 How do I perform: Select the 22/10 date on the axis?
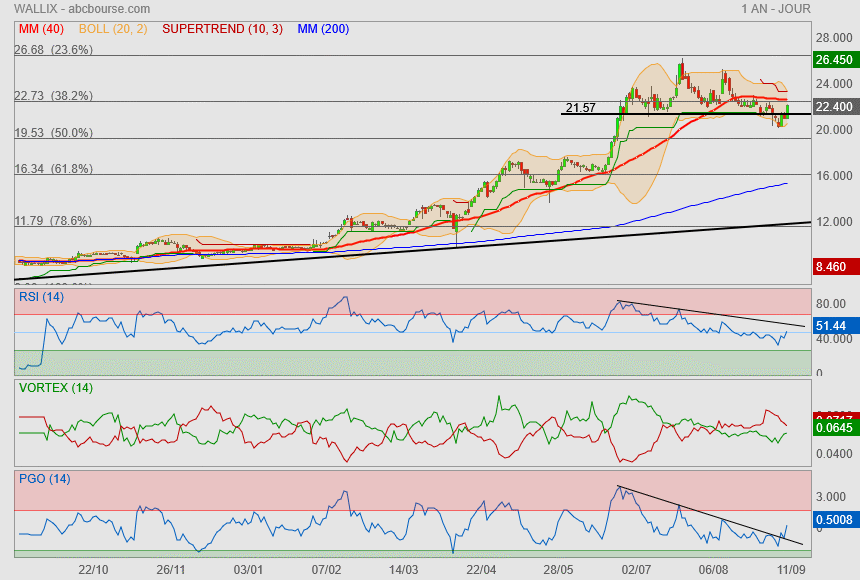tap(93, 569)
